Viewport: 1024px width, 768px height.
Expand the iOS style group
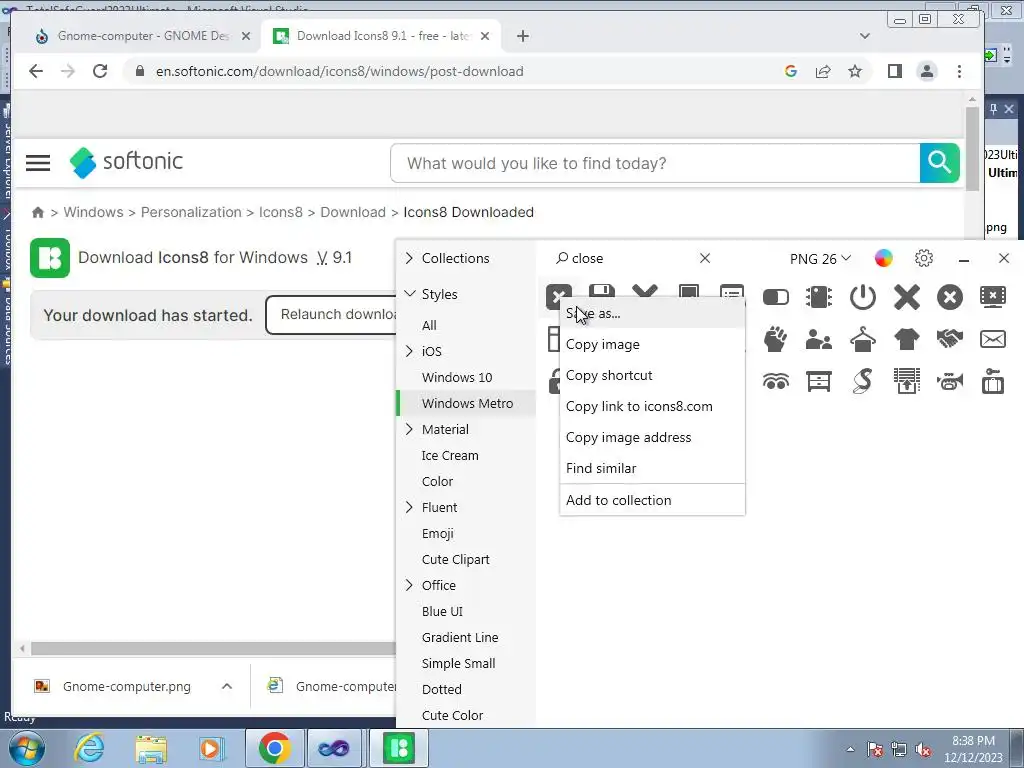[x=409, y=351]
